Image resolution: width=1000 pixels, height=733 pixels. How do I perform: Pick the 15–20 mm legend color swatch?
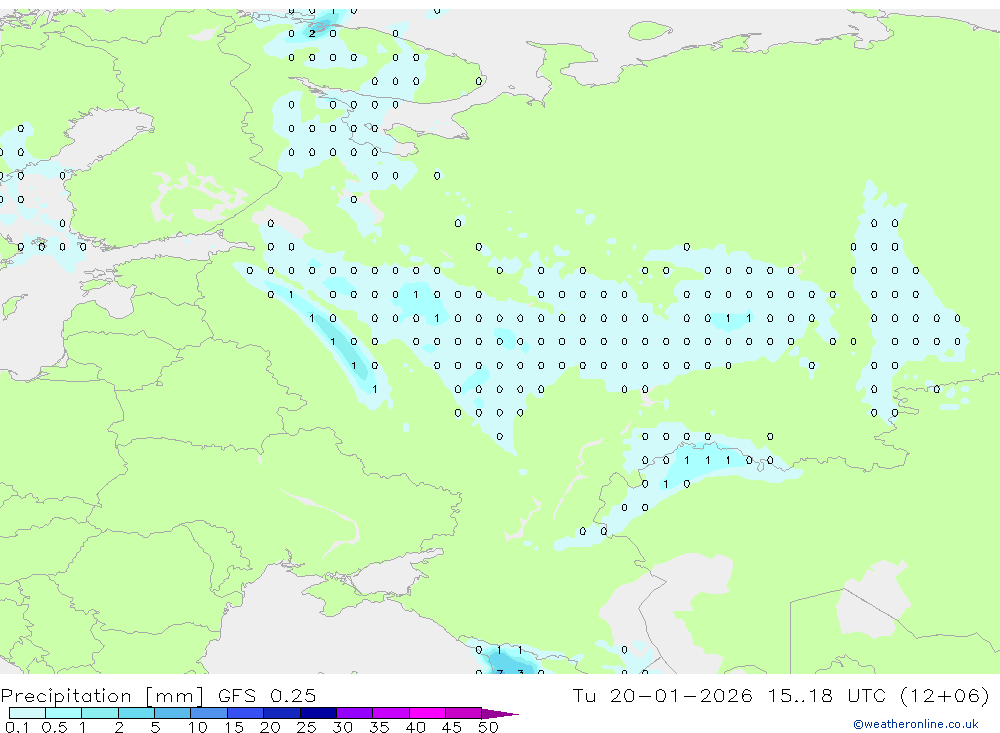(x=246, y=713)
